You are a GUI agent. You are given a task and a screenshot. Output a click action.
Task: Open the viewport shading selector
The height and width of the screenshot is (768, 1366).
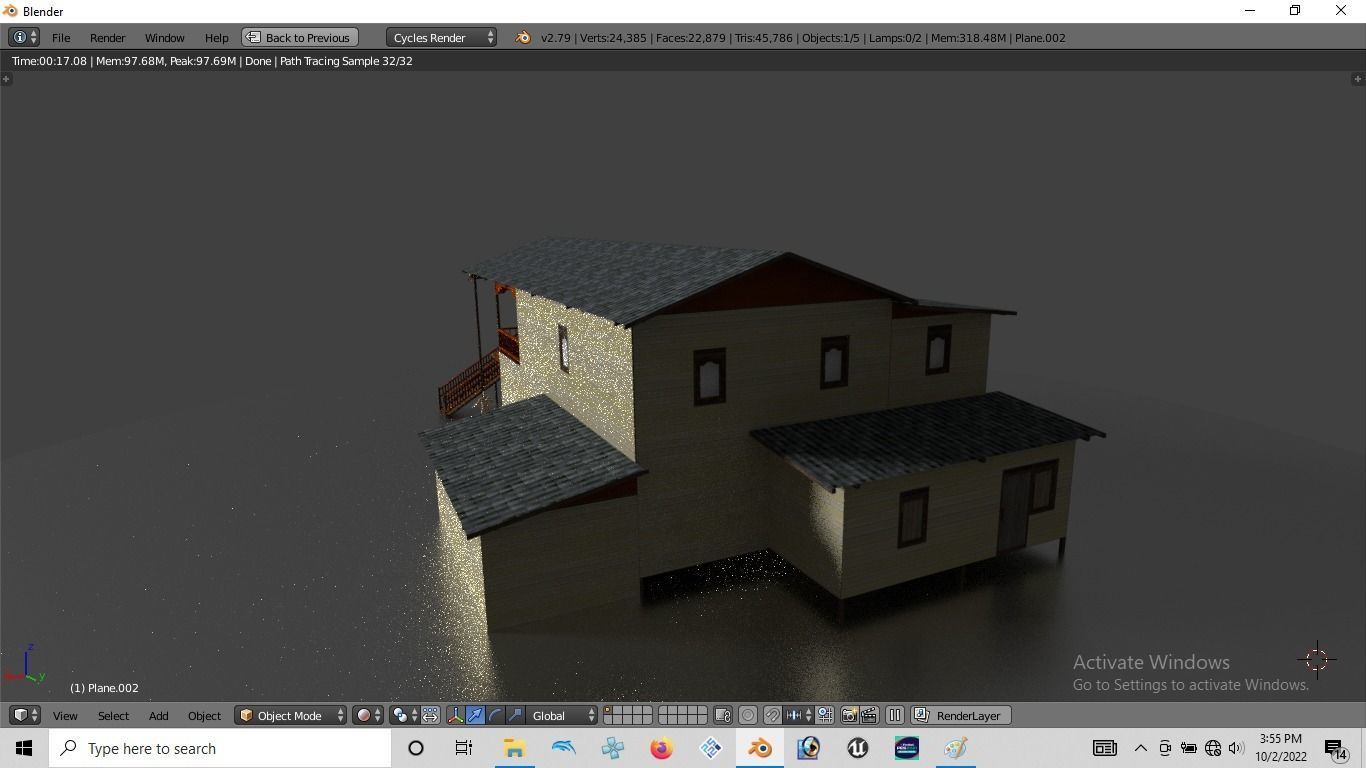[367, 715]
